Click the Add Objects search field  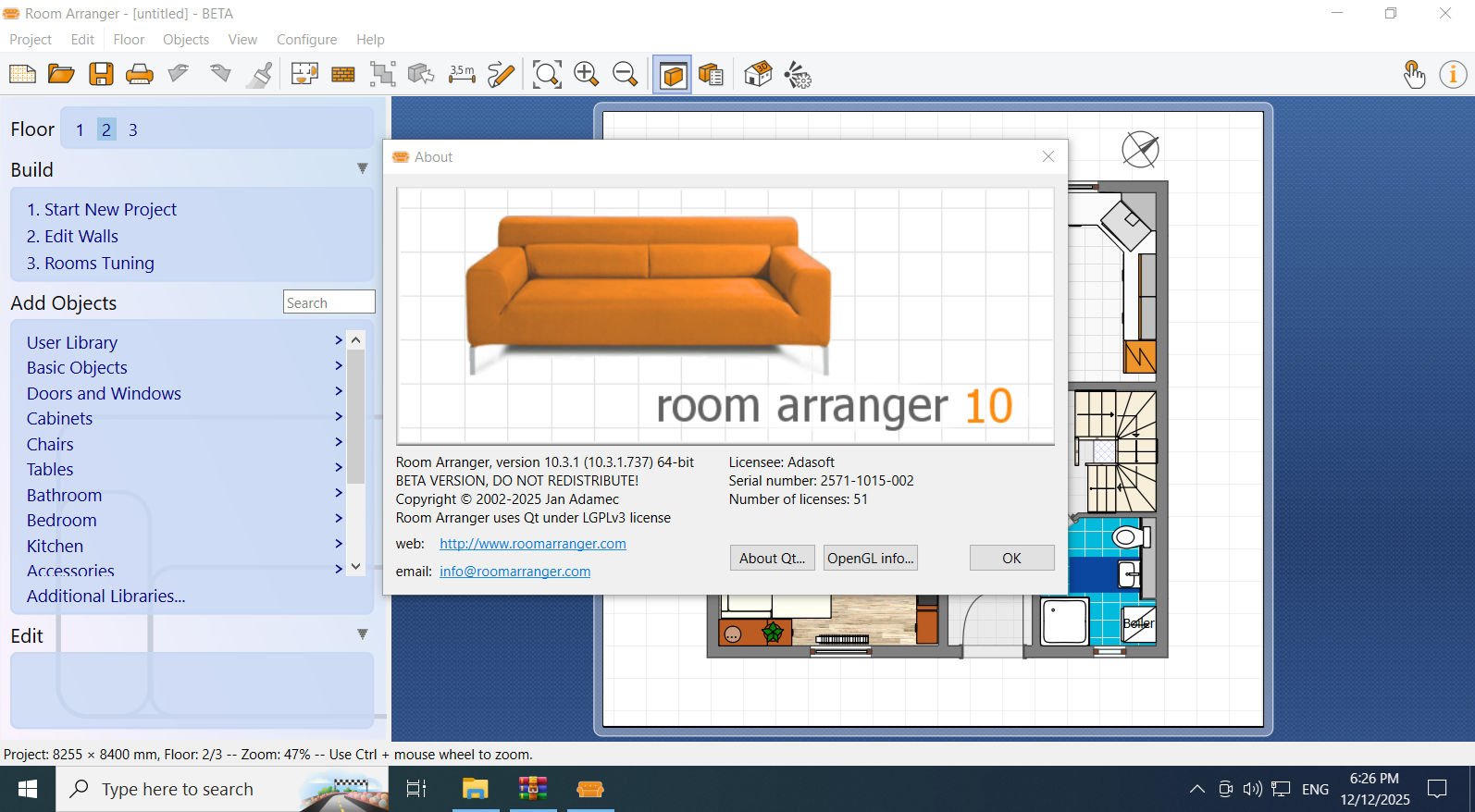pos(328,302)
